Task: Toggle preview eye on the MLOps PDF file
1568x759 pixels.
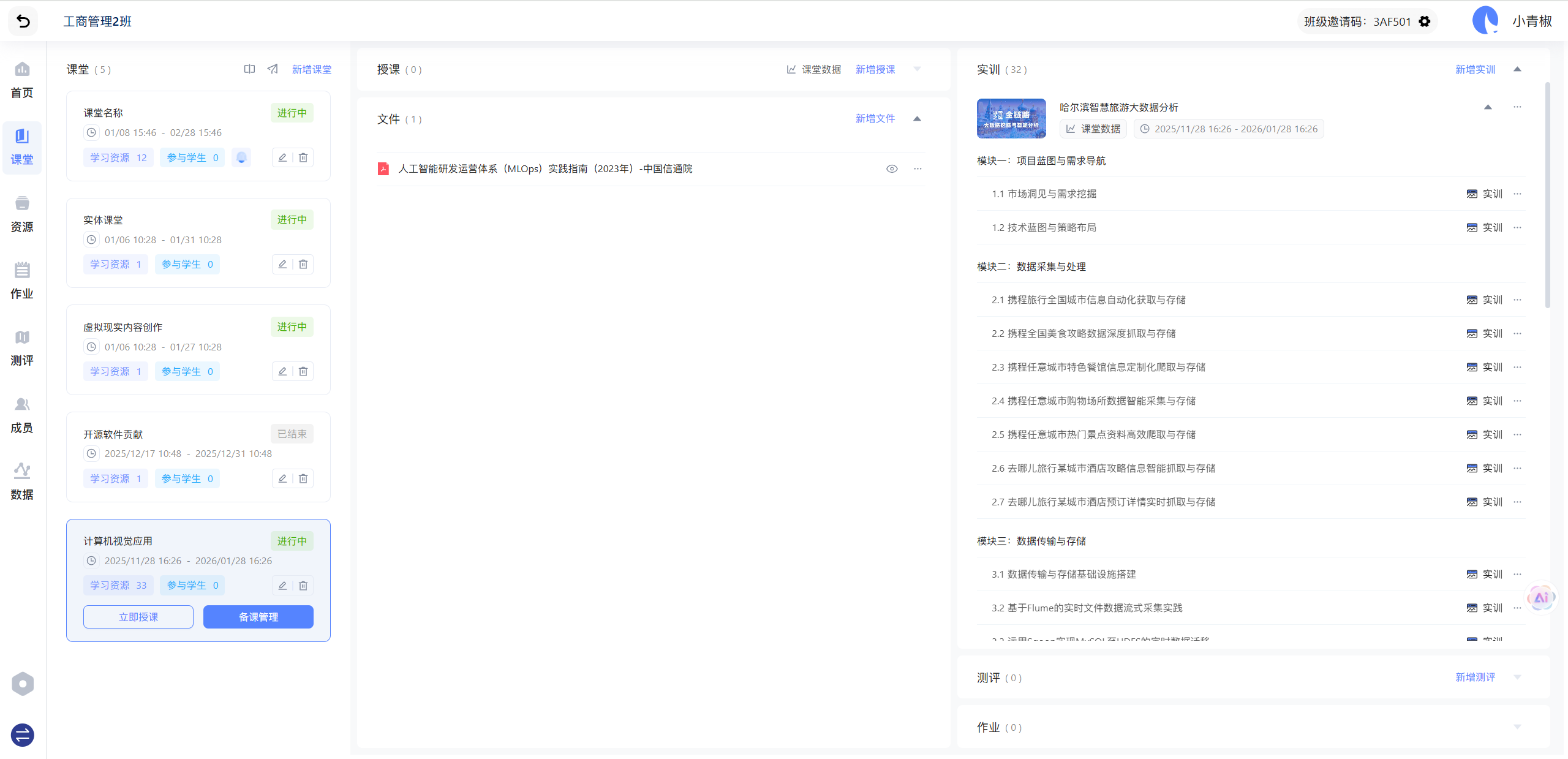Action: pos(891,168)
